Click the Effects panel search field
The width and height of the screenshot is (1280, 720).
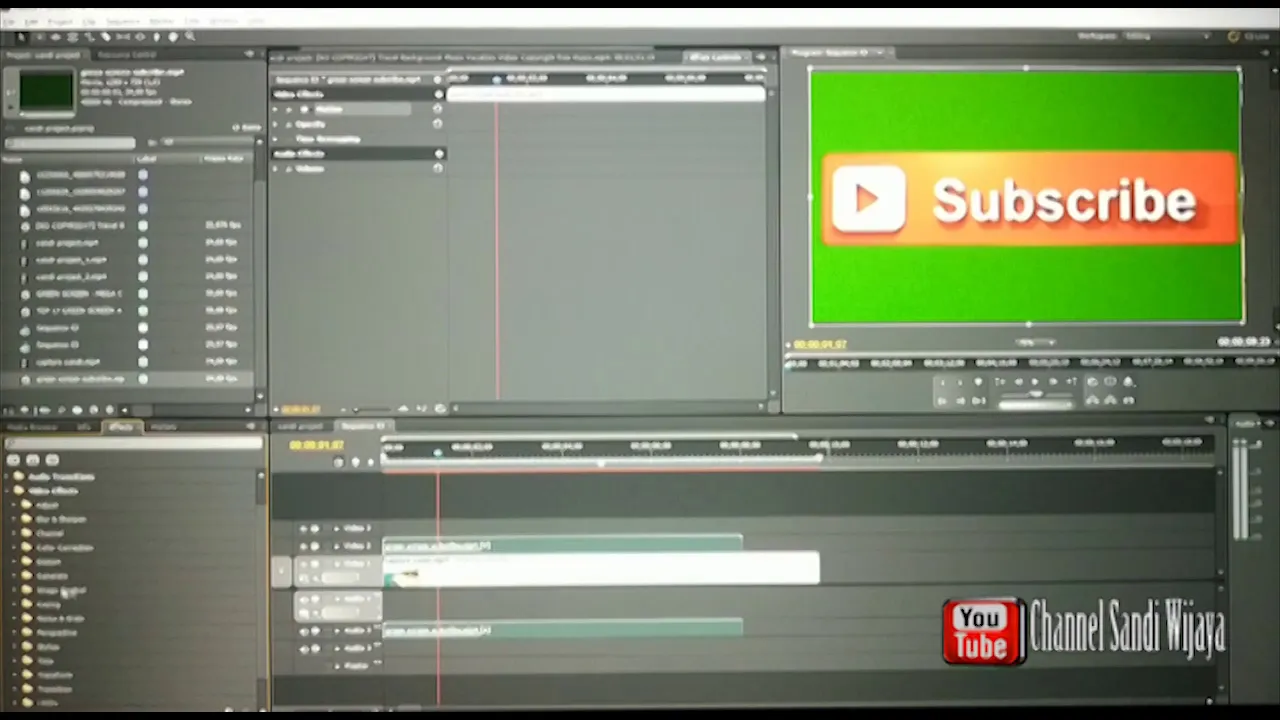tap(133, 443)
